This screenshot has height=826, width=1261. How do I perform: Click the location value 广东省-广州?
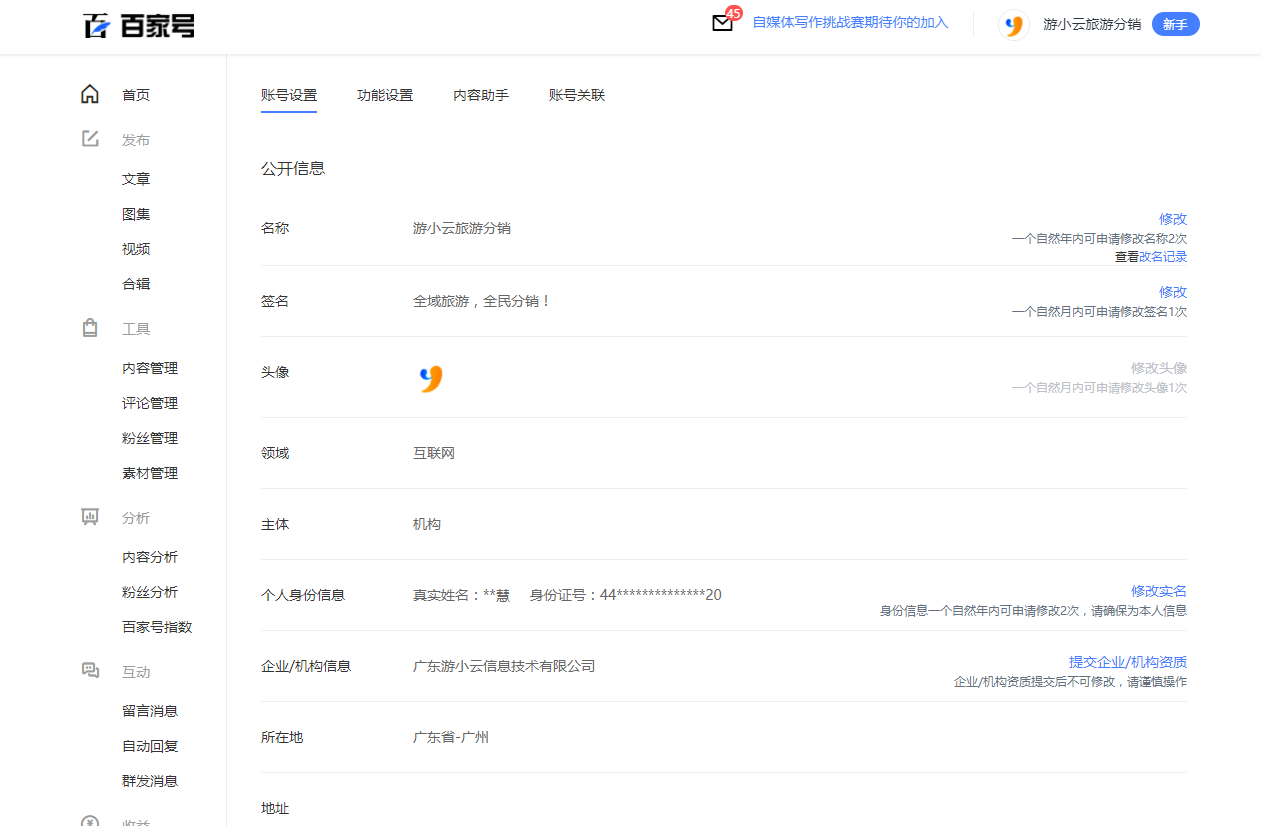tap(451, 738)
